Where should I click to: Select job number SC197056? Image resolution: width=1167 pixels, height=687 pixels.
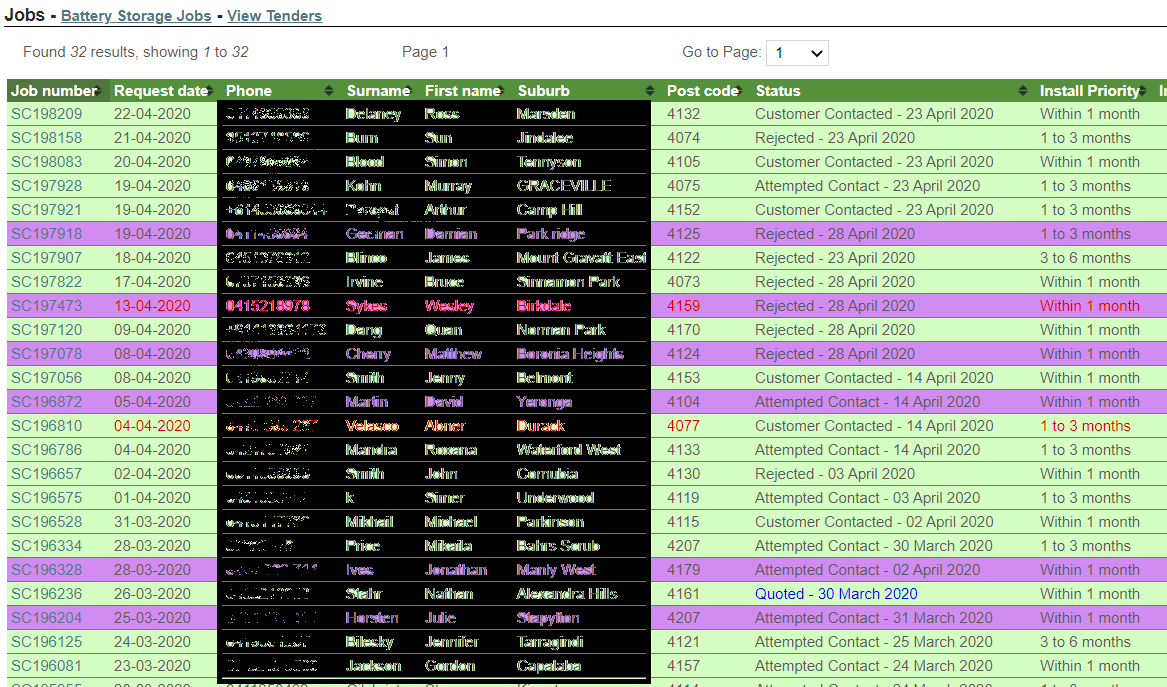[47, 378]
